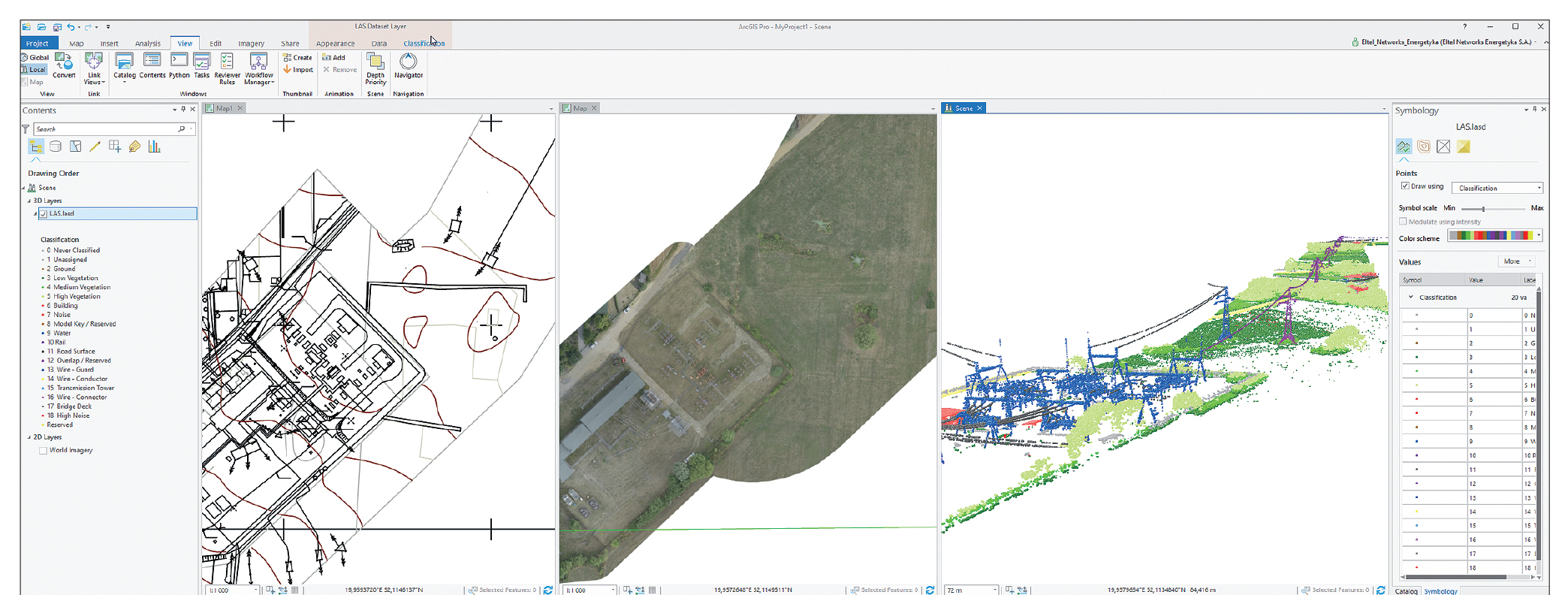Click Import thumbnail

coord(298,70)
